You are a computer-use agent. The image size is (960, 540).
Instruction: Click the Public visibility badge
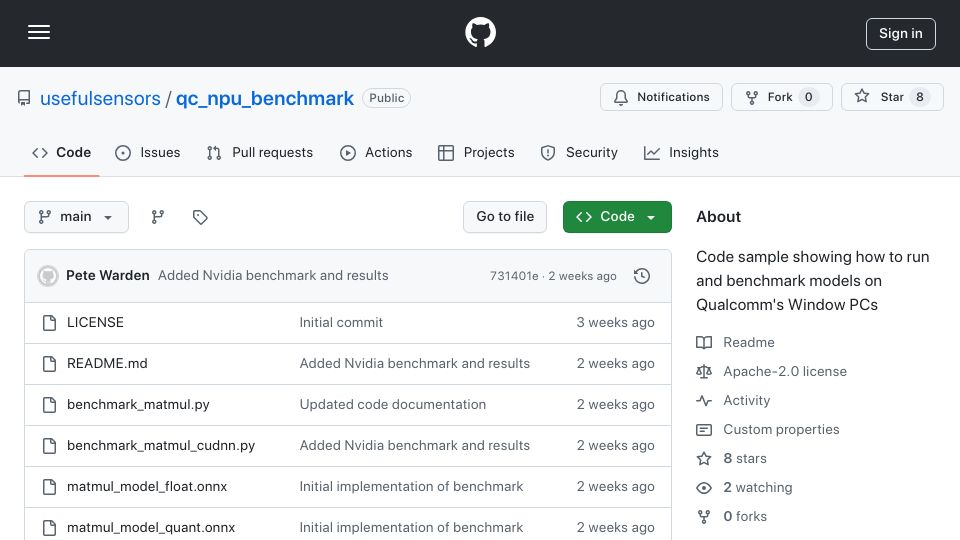click(x=386, y=98)
